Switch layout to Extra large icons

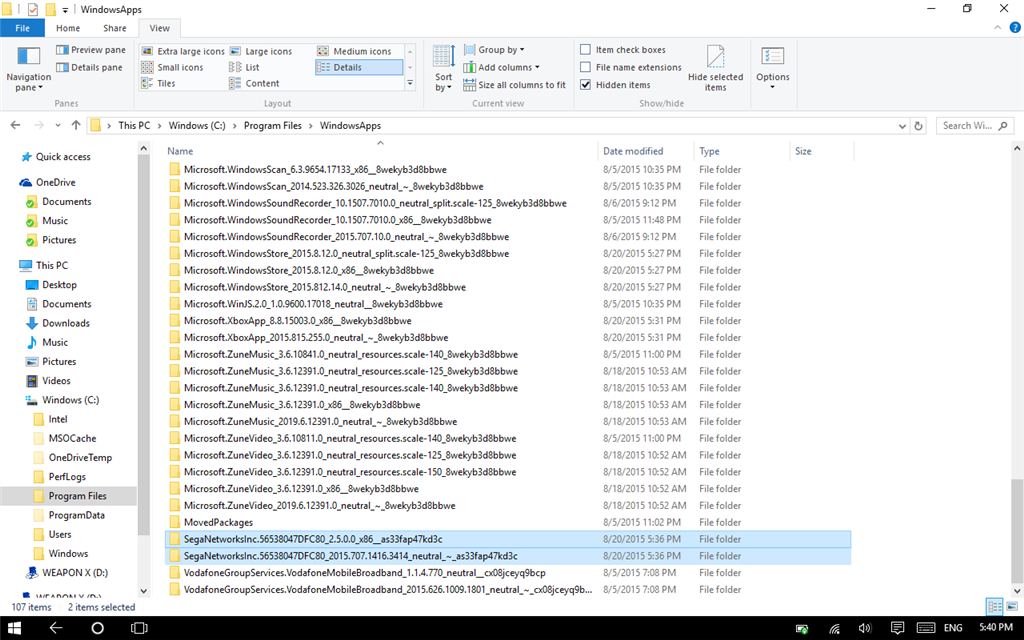coord(184,51)
